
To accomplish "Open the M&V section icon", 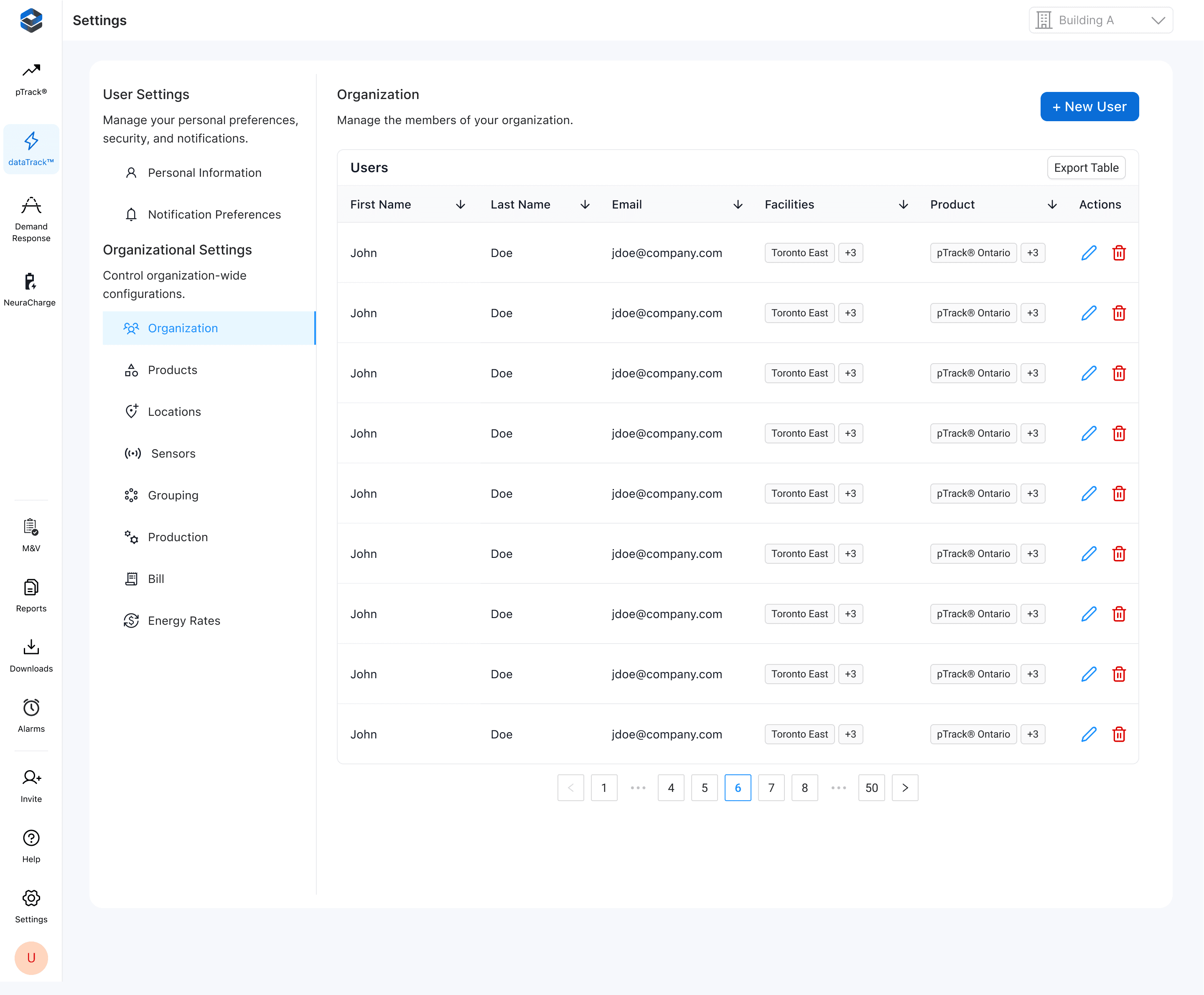I will pos(31,534).
